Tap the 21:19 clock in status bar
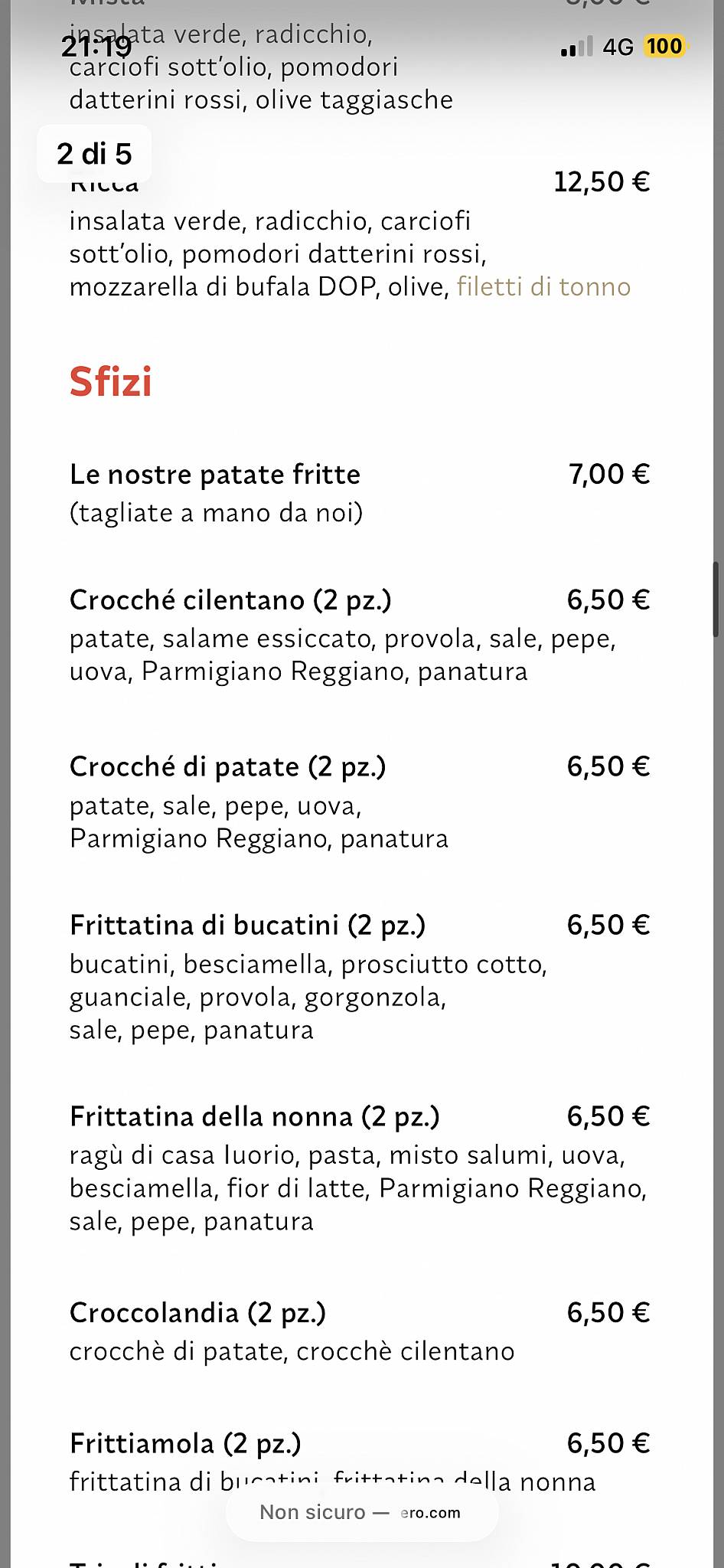The width and height of the screenshot is (724, 1568). [96, 47]
